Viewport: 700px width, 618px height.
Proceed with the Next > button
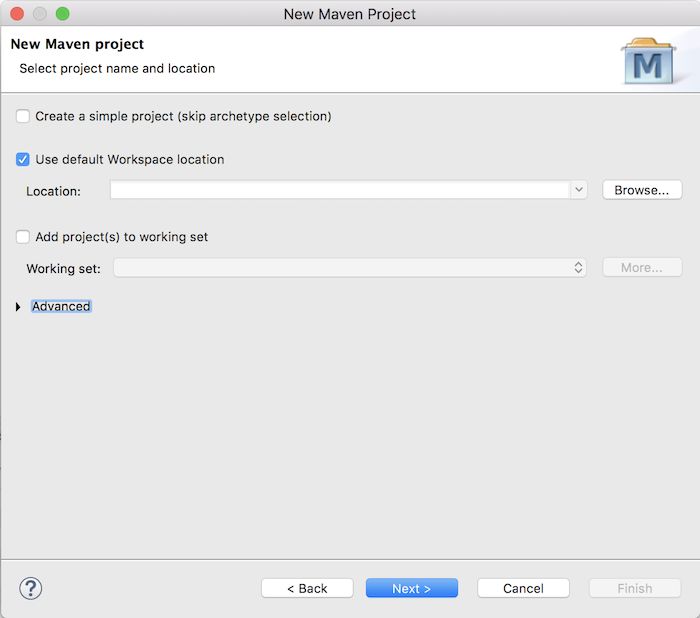click(x=412, y=588)
